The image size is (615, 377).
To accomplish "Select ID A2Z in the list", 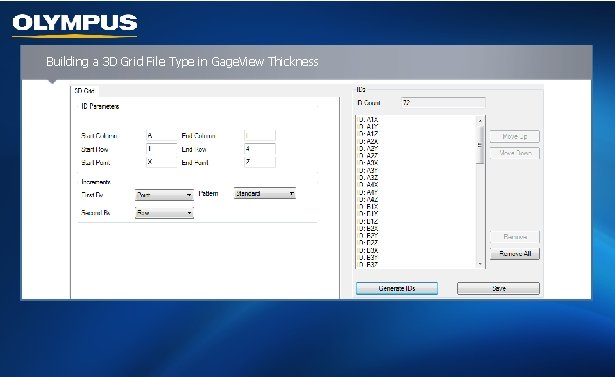I will pos(368,156).
